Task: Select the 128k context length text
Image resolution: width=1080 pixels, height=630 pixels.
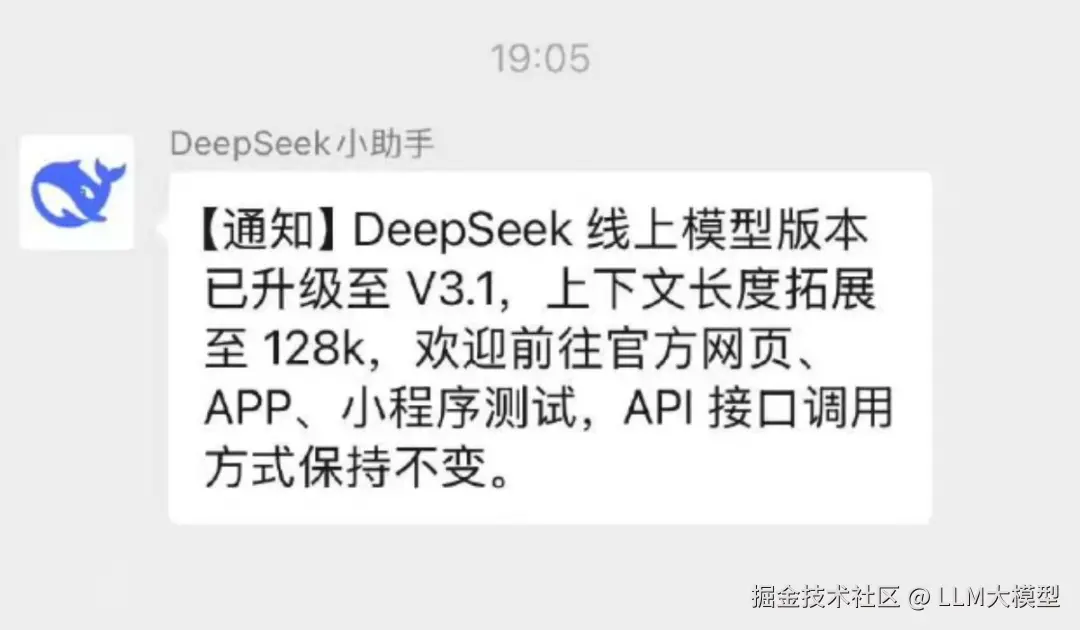Action: pos(314,348)
